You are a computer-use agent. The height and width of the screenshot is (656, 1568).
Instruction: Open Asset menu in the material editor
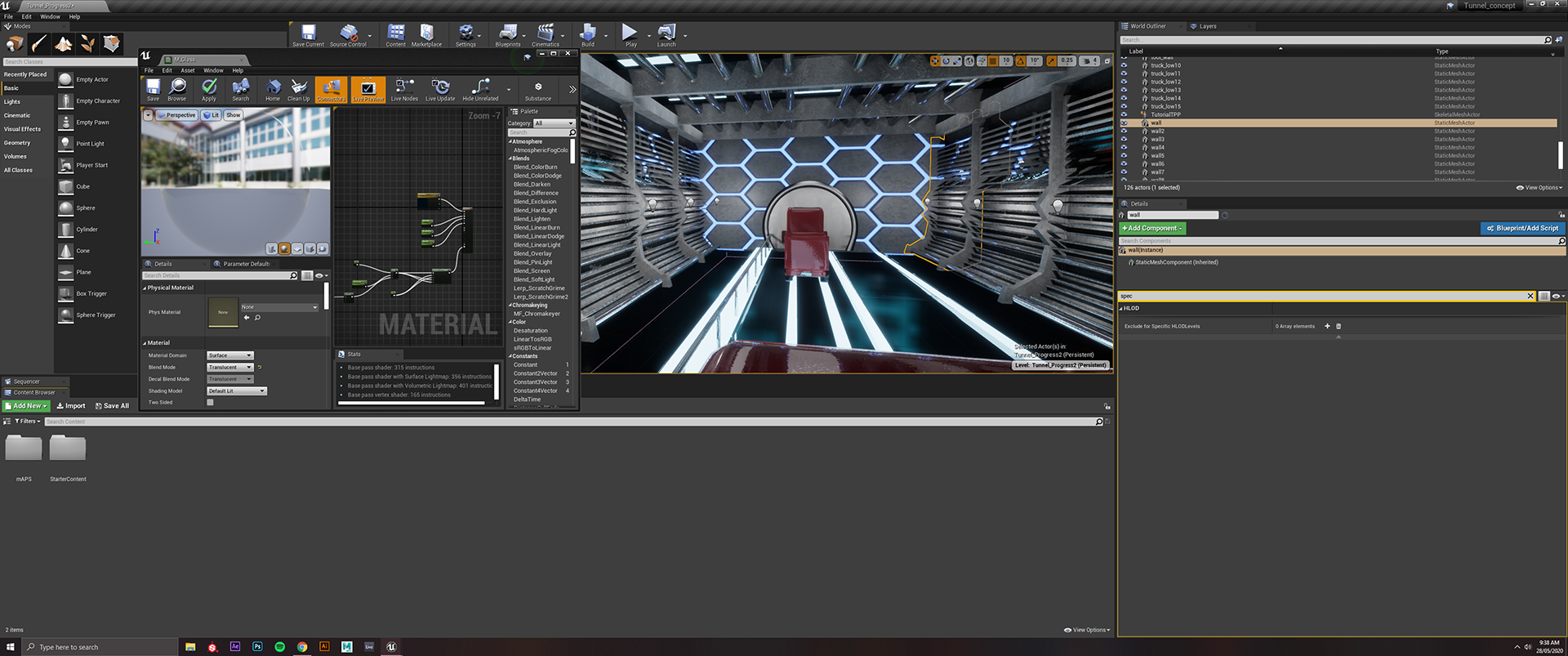[x=188, y=70]
